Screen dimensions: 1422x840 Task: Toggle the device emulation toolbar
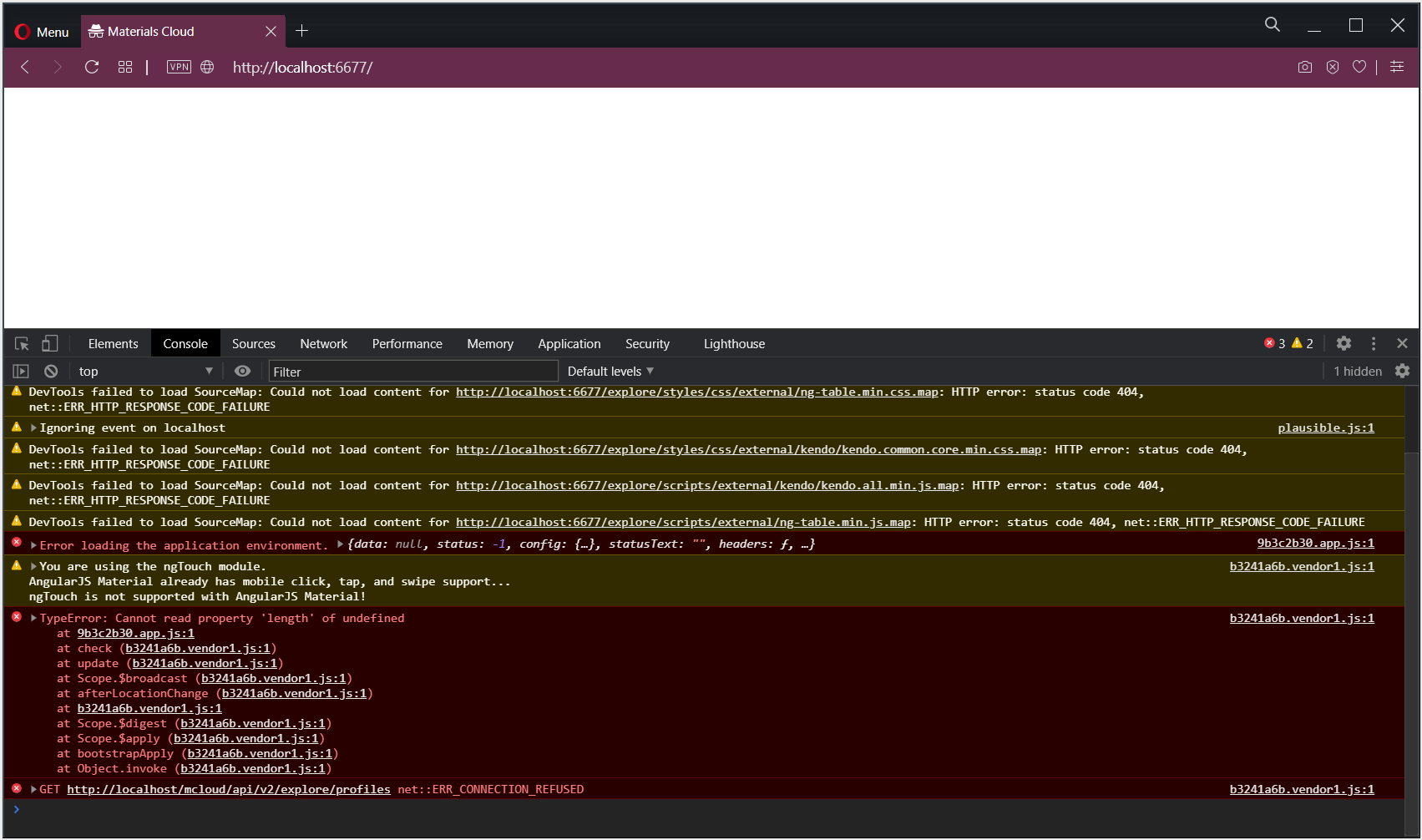[50, 343]
